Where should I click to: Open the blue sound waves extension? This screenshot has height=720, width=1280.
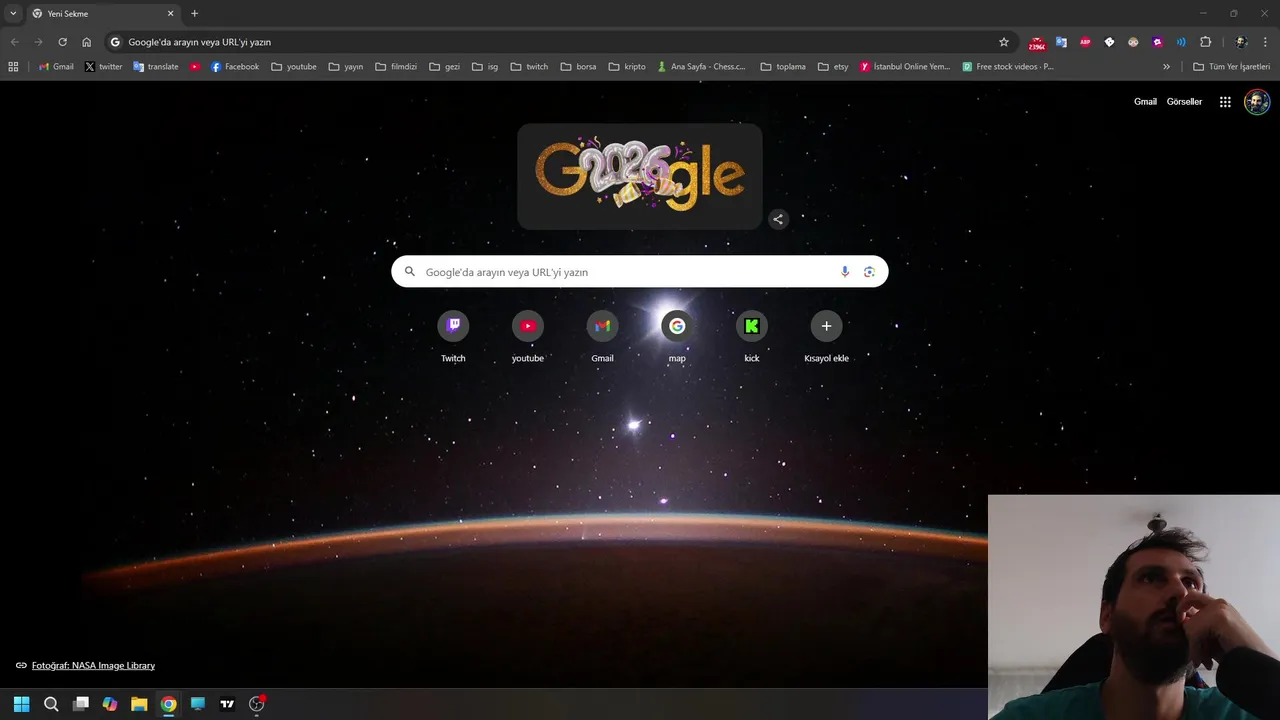(1181, 42)
